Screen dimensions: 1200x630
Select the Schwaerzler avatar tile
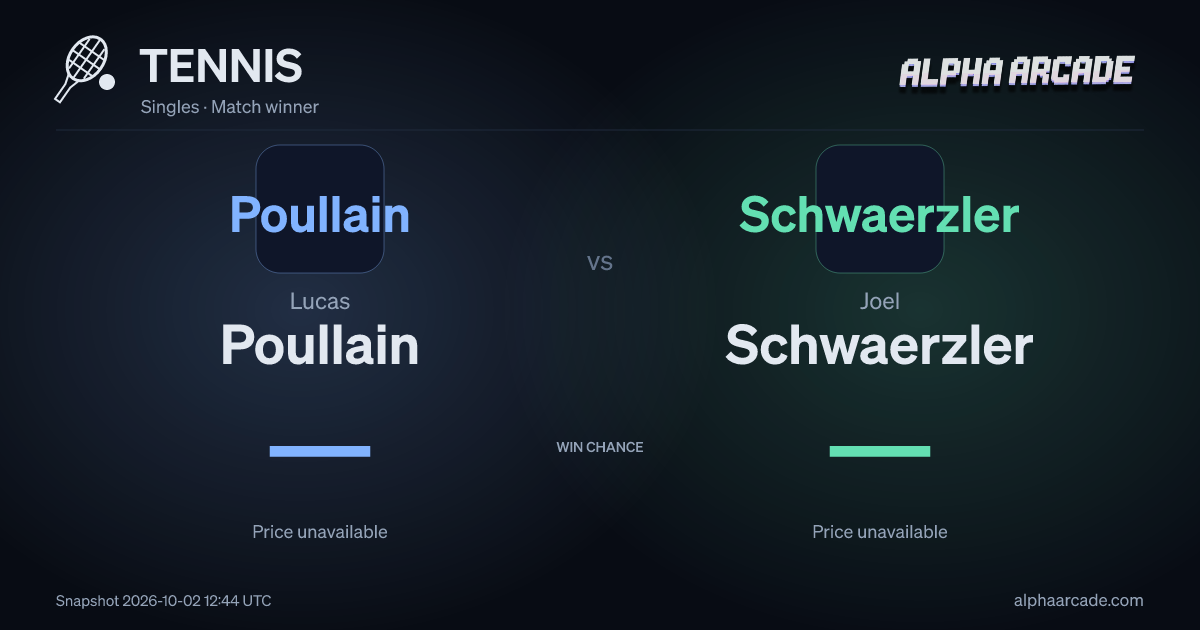pos(880,209)
